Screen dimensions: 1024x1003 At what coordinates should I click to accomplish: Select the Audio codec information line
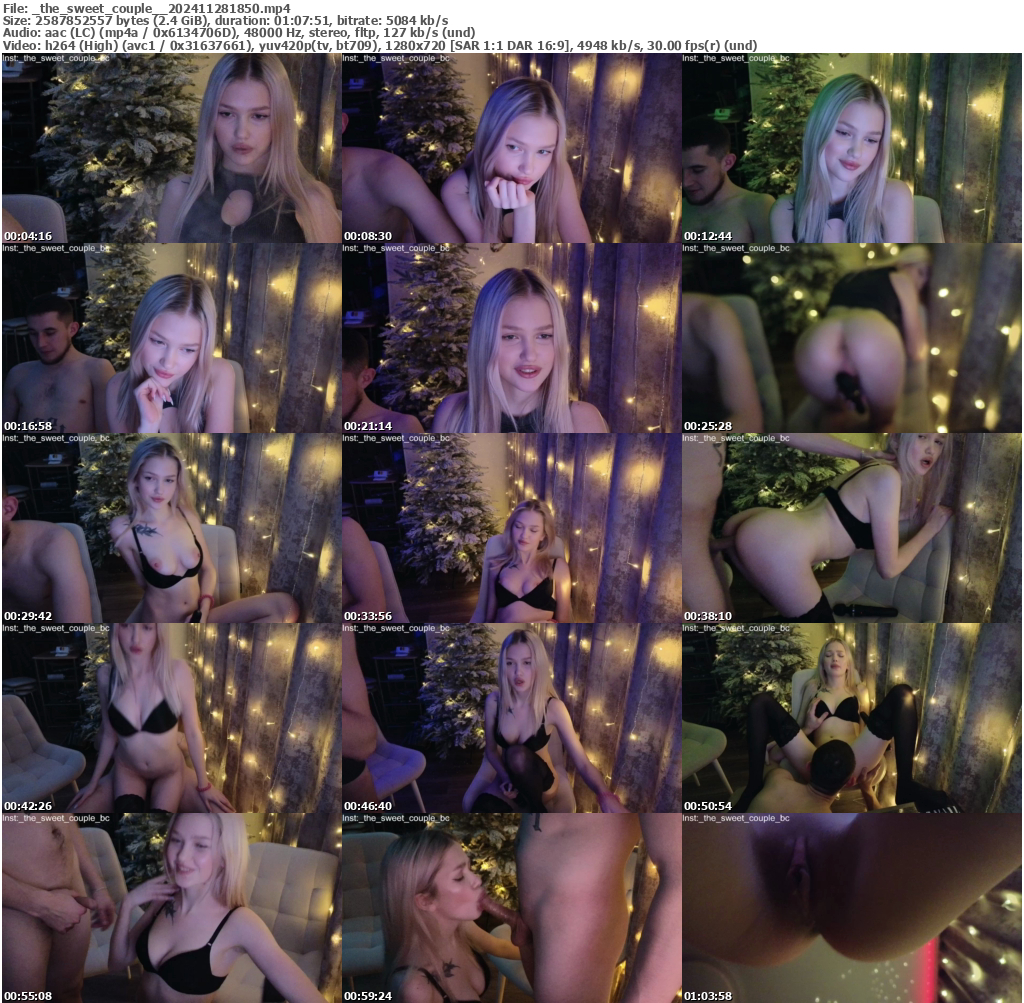[230, 31]
